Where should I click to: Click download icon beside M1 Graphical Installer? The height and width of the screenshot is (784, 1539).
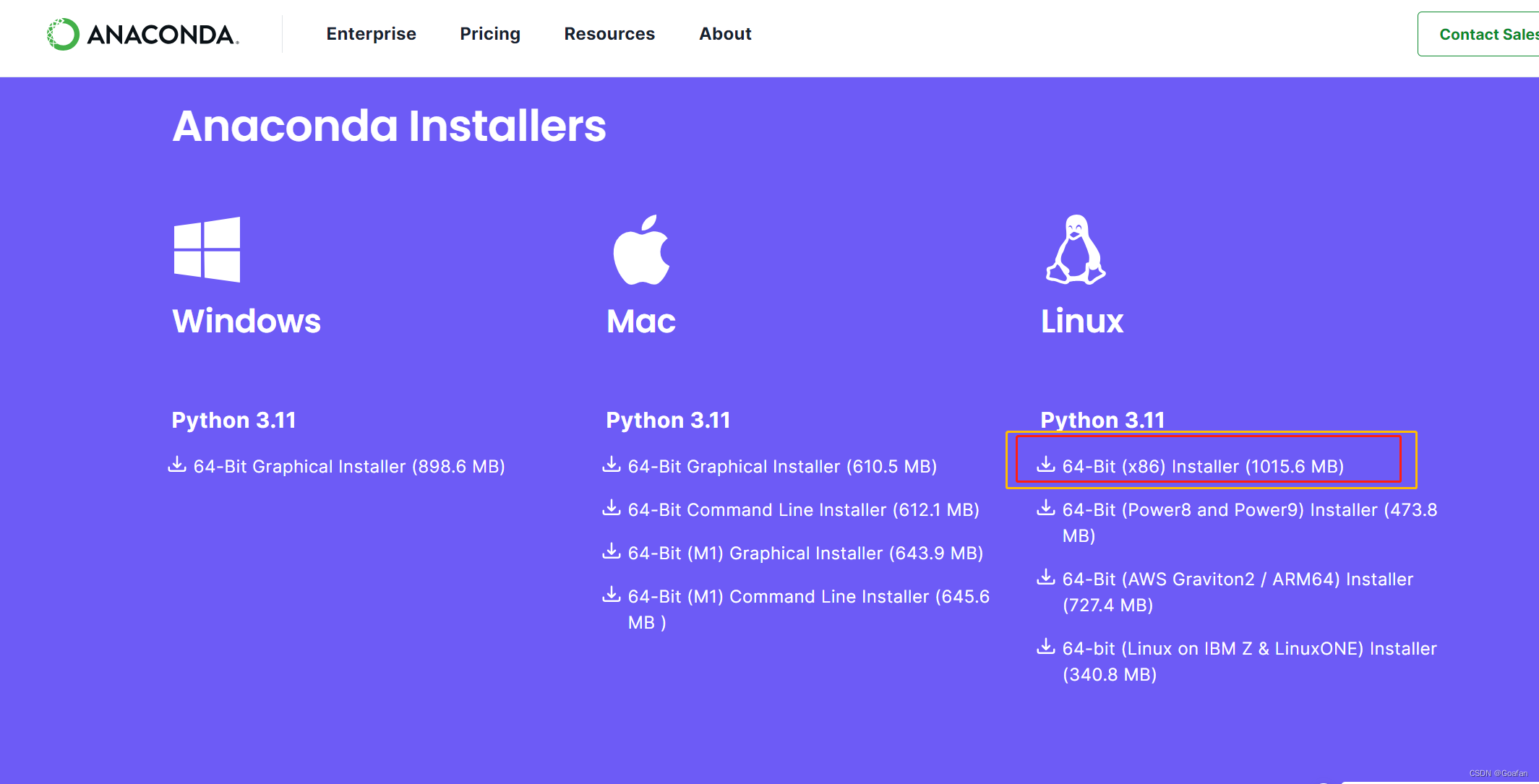[612, 551]
